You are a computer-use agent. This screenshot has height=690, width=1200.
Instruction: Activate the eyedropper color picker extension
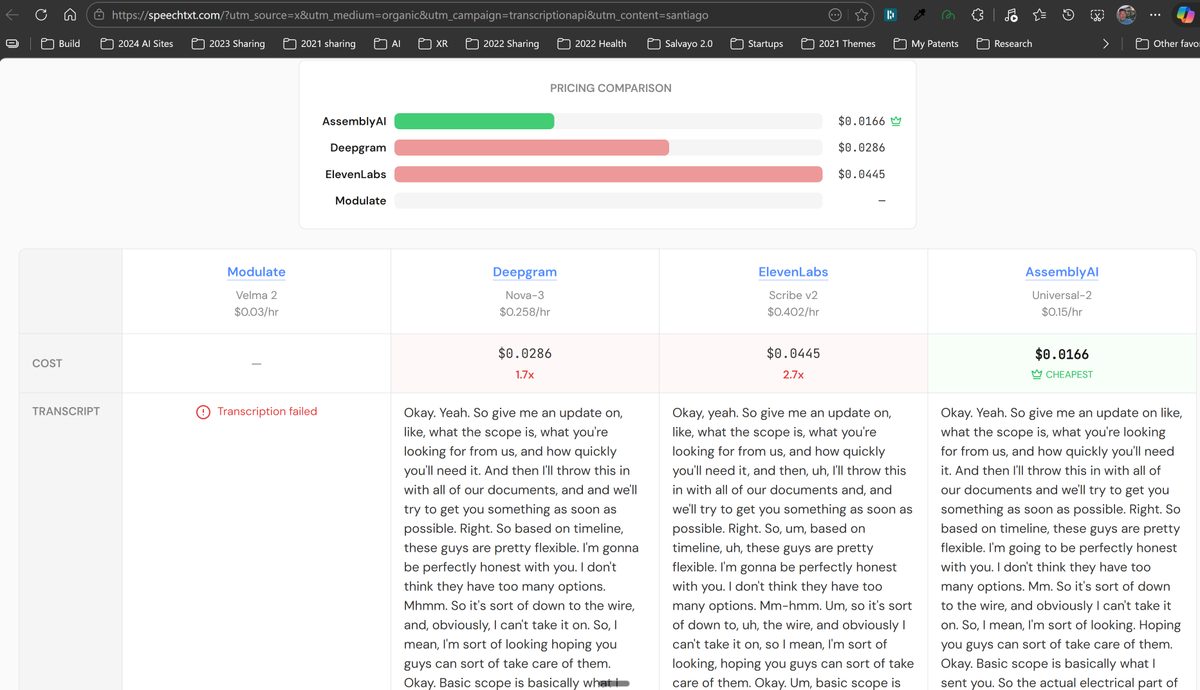(919, 15)
